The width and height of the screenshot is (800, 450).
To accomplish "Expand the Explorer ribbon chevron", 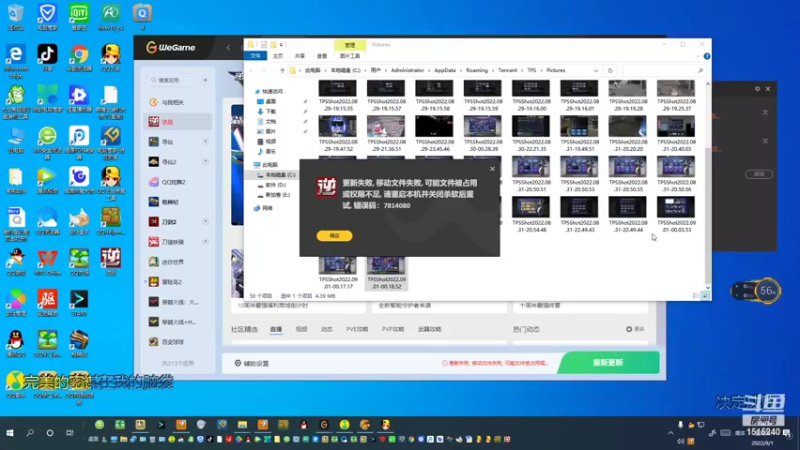I will pos(697,56).
